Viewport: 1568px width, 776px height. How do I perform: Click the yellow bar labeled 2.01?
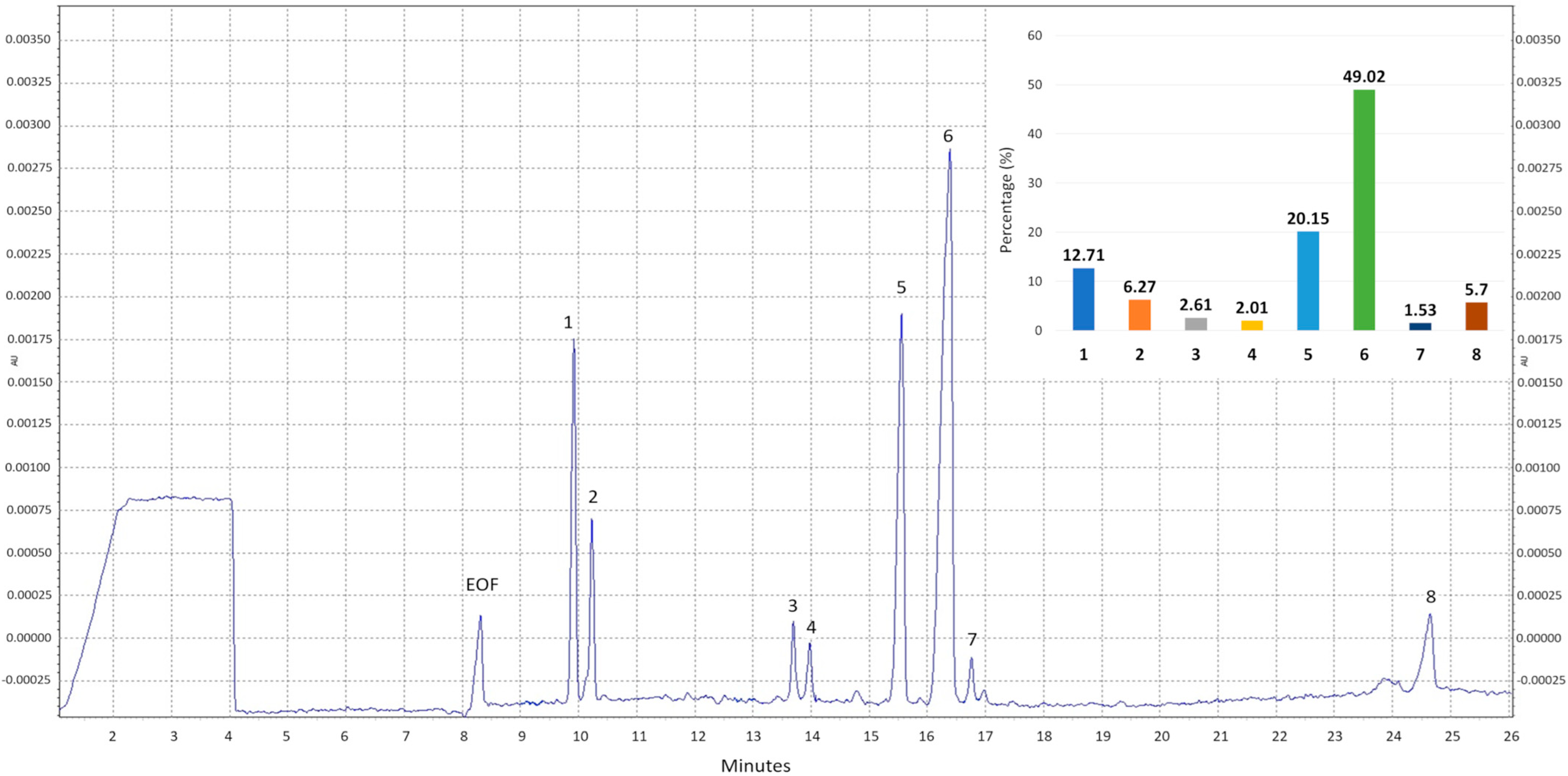1251,325
